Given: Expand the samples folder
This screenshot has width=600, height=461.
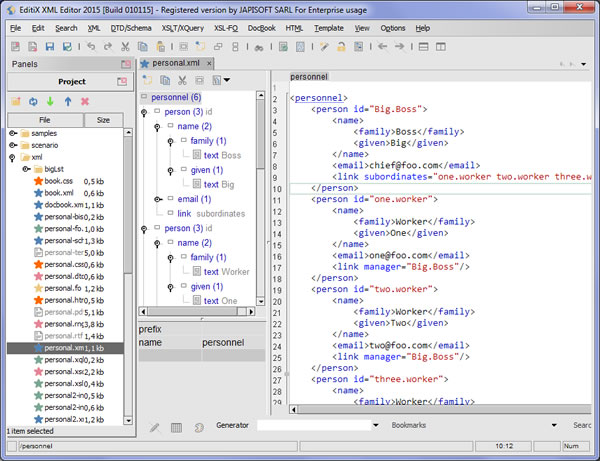Looking at the screenshot, I should (13, 133).
